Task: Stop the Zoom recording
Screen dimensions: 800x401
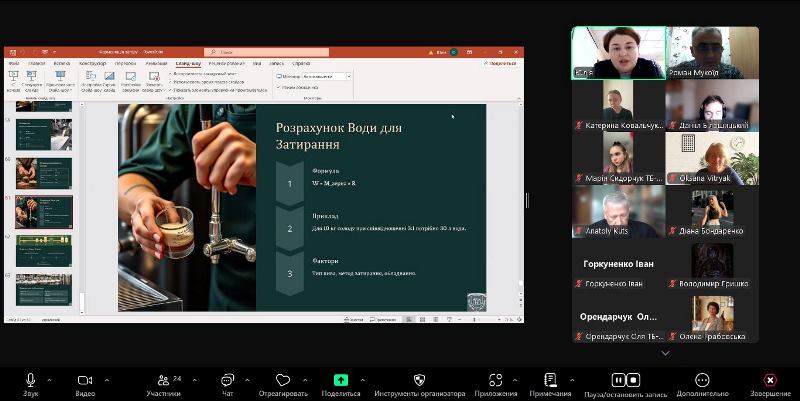Action: 633,380
